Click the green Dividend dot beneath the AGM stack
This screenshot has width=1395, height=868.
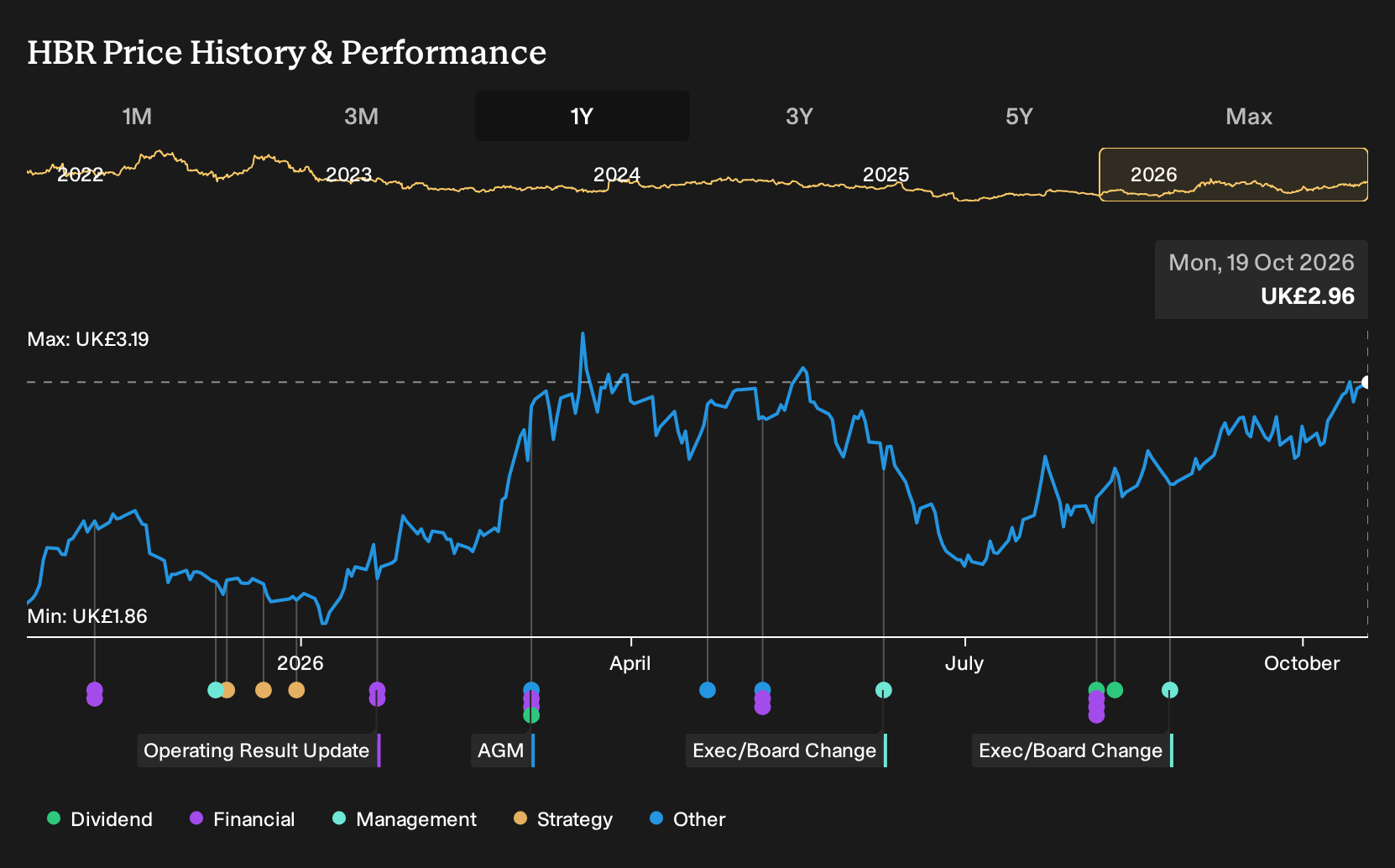click(531, 715)
